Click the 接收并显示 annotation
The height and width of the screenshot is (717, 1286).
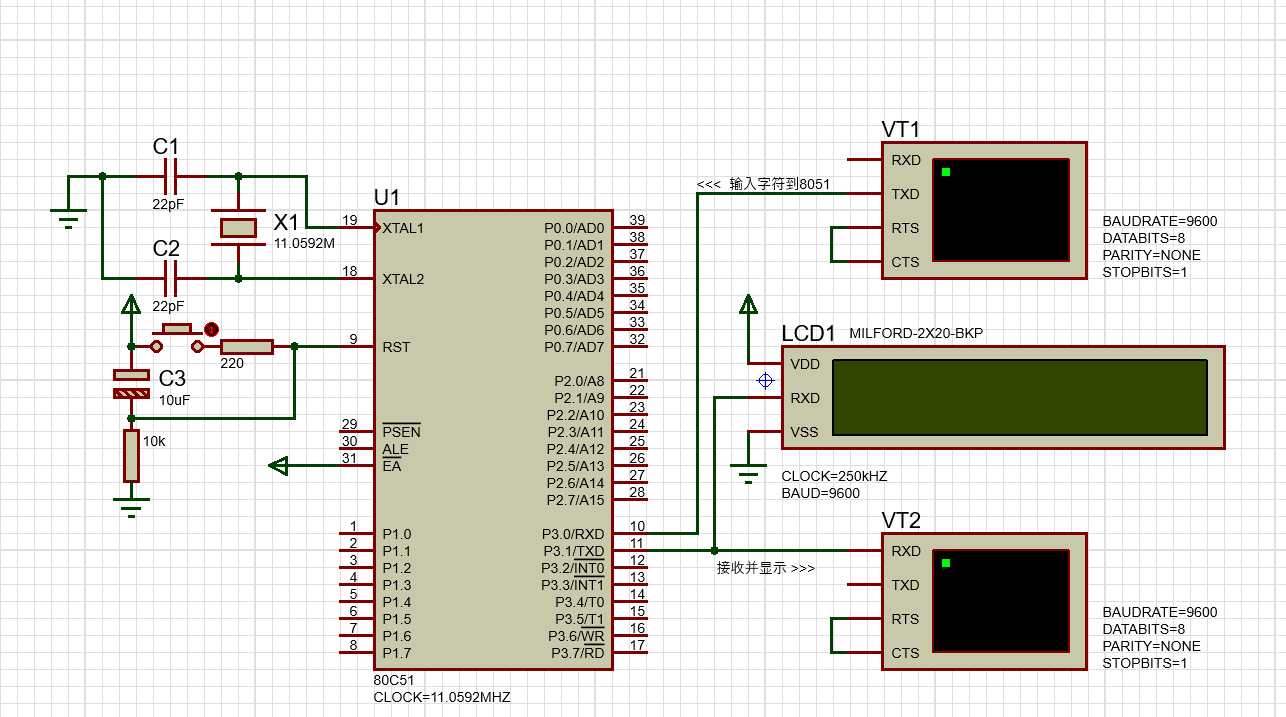(751, 568)
